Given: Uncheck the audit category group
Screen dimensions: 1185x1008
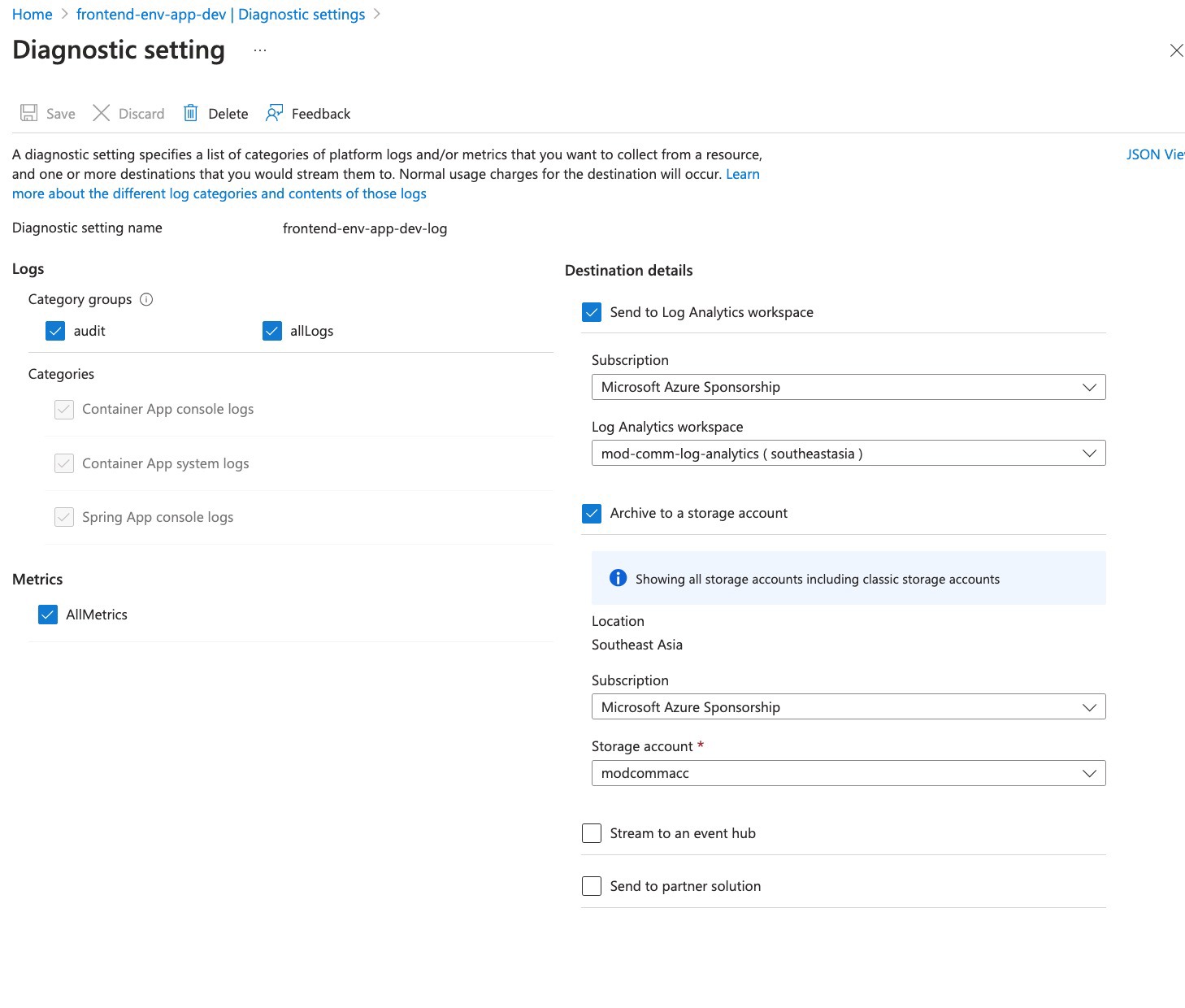Looking at the screenshot, I should 55,331.
